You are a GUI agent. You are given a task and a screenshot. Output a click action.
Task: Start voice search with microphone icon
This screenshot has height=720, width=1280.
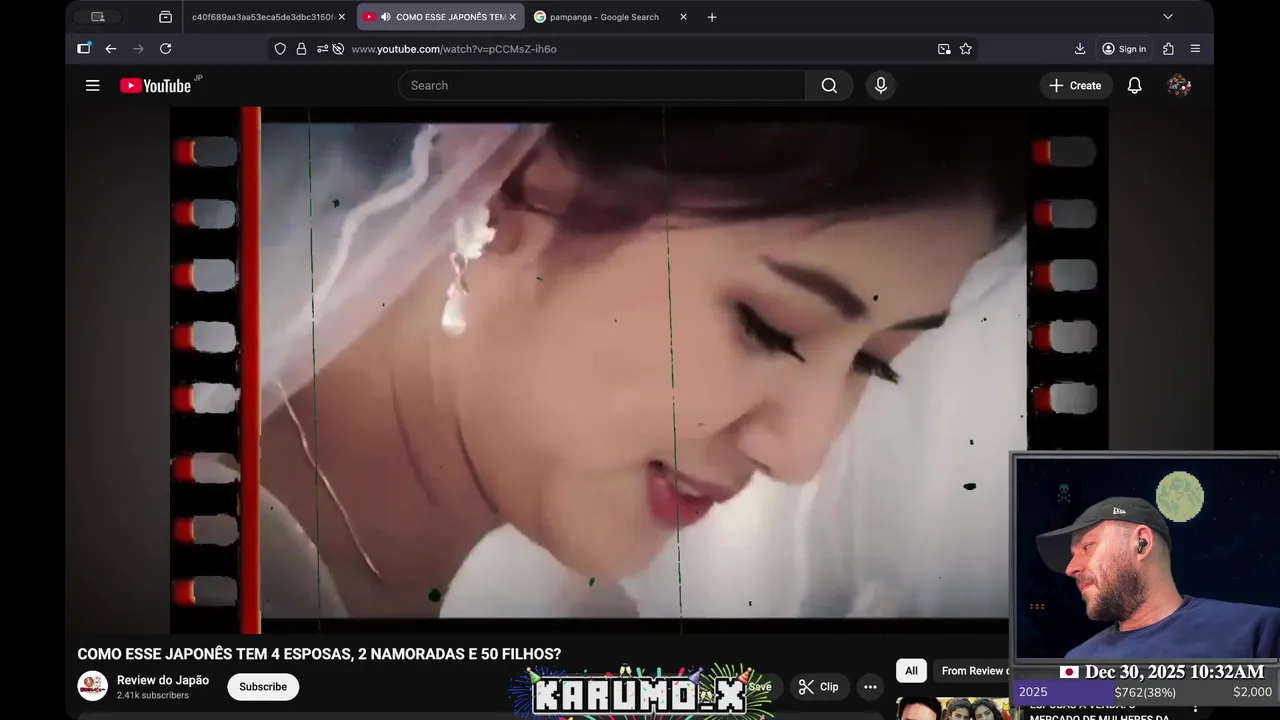(x=881, y=86)
